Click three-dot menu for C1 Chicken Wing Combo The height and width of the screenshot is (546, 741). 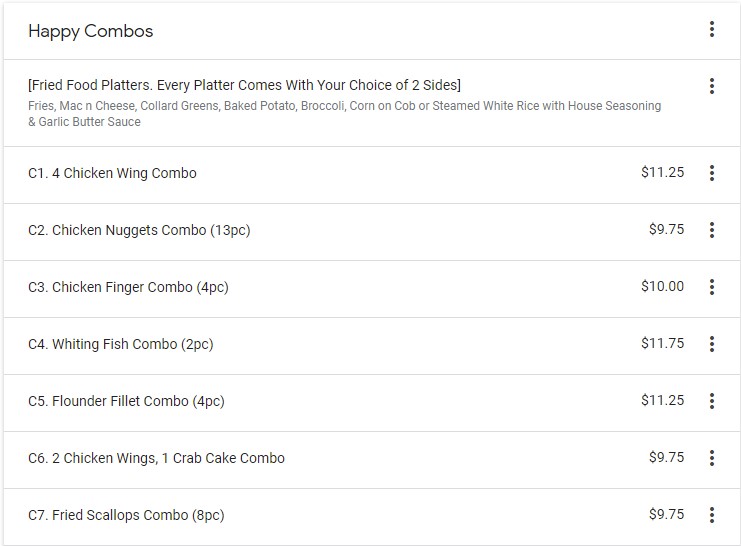coord(711,173)
